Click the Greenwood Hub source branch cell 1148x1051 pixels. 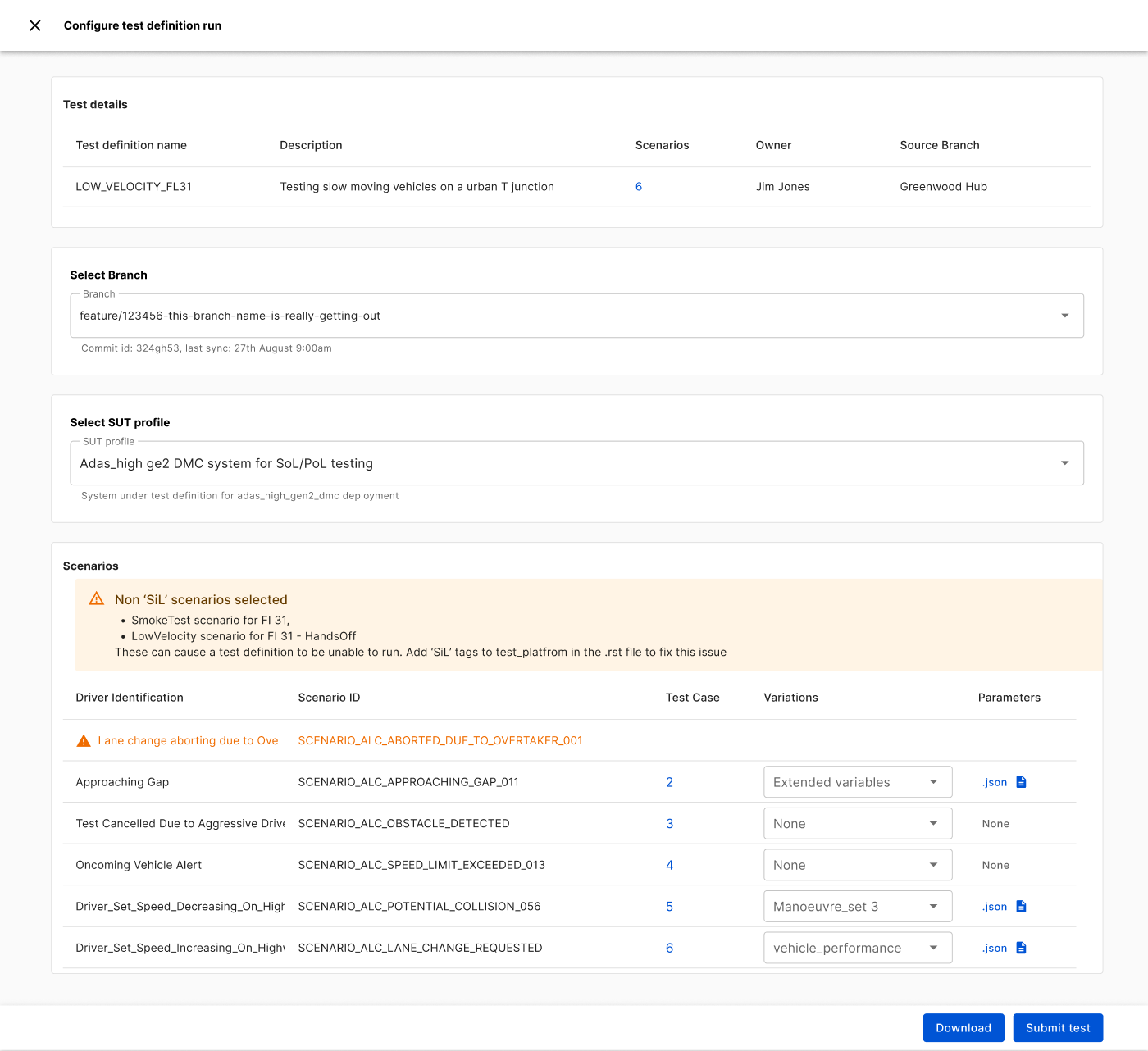coord(943,187)
